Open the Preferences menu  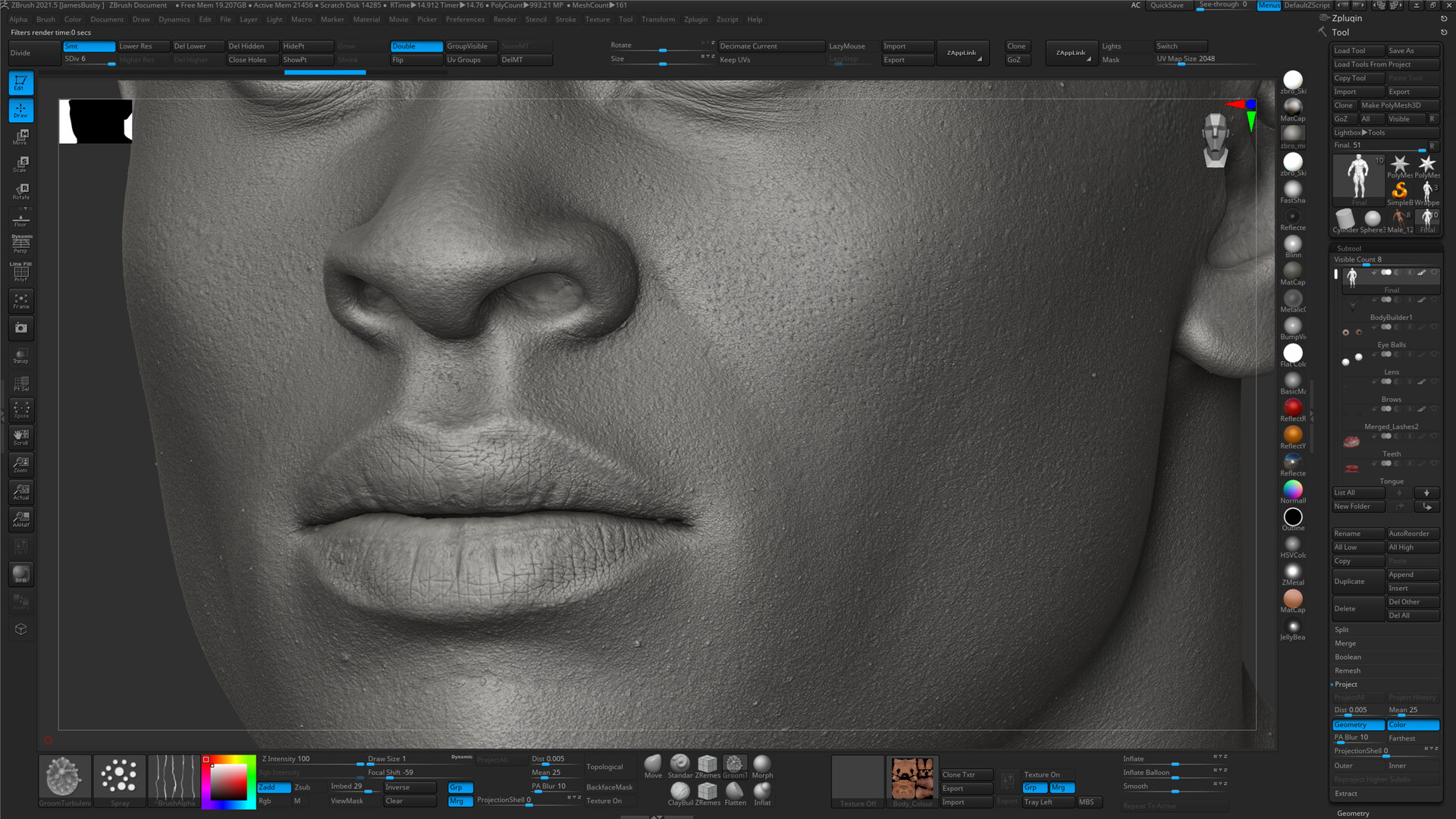click(465, 19)
